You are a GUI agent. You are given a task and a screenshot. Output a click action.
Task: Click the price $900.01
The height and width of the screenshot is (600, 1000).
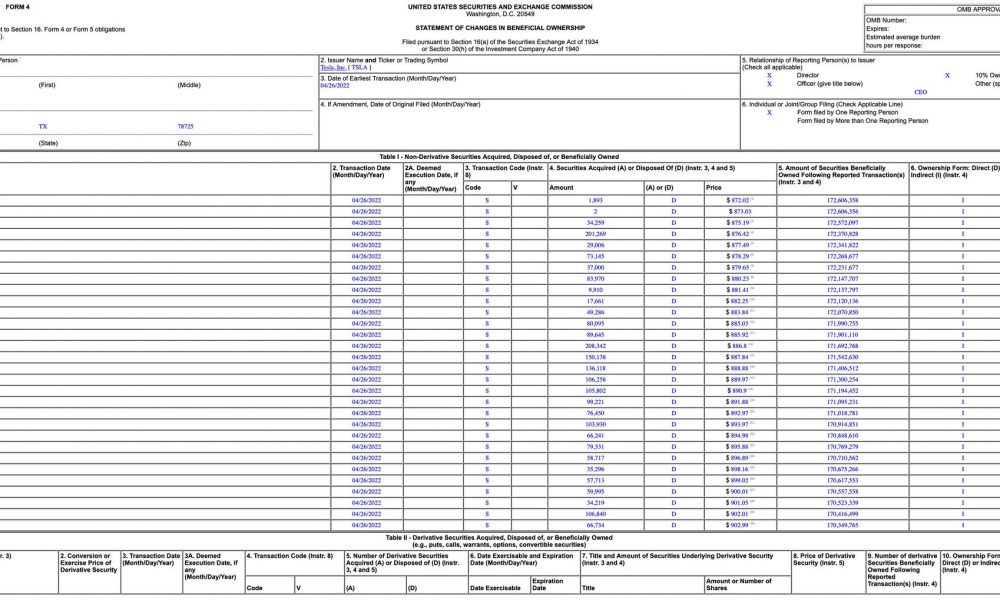point(738,492)
